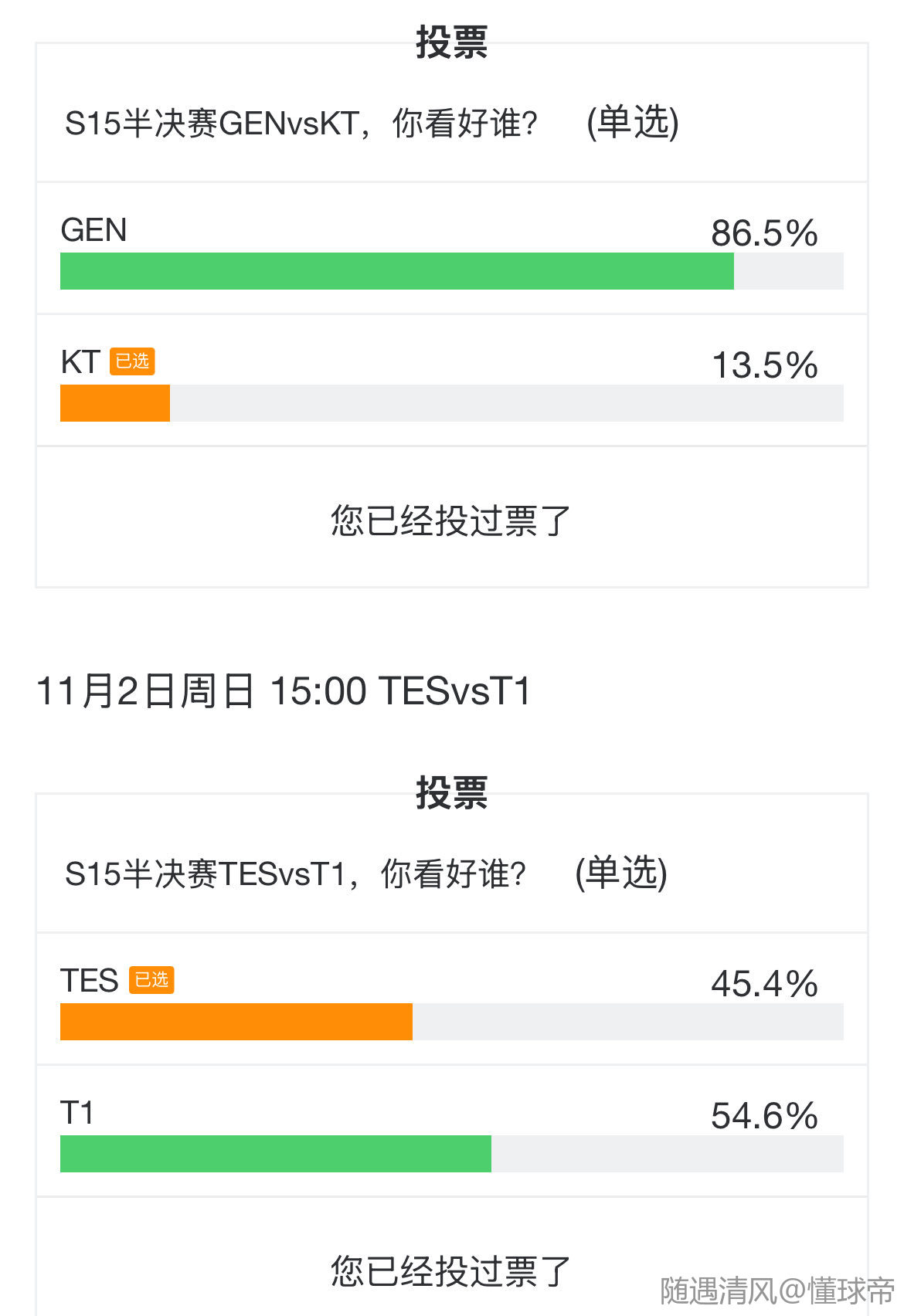This screenshot has height=1316, width=904.
Task: Click the orange 已选 badge beside KT
Action: click(x=132, y=361)
